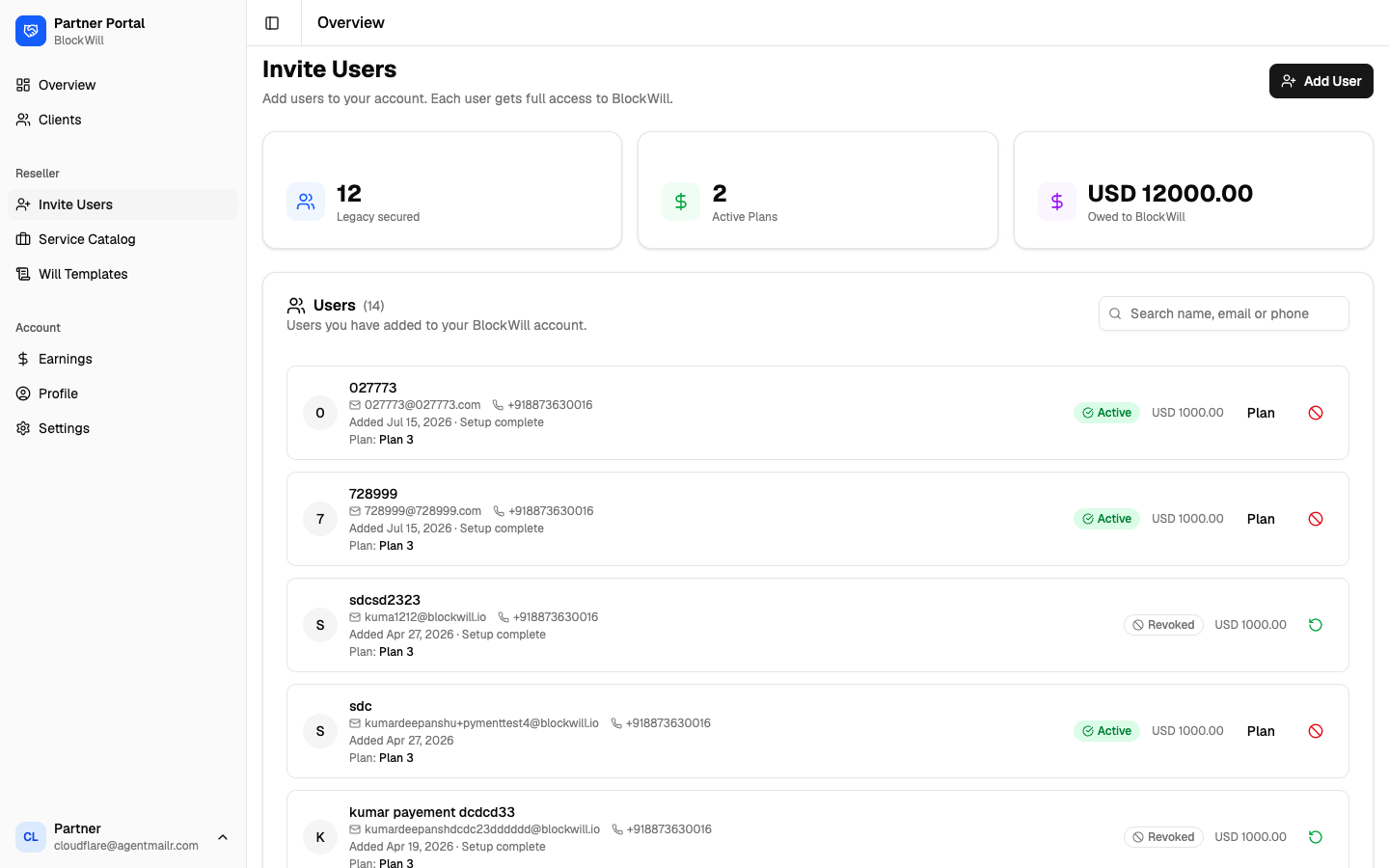Revoke access for user 027773
The image size is (1389, 868).
(x=1316, y=413)
